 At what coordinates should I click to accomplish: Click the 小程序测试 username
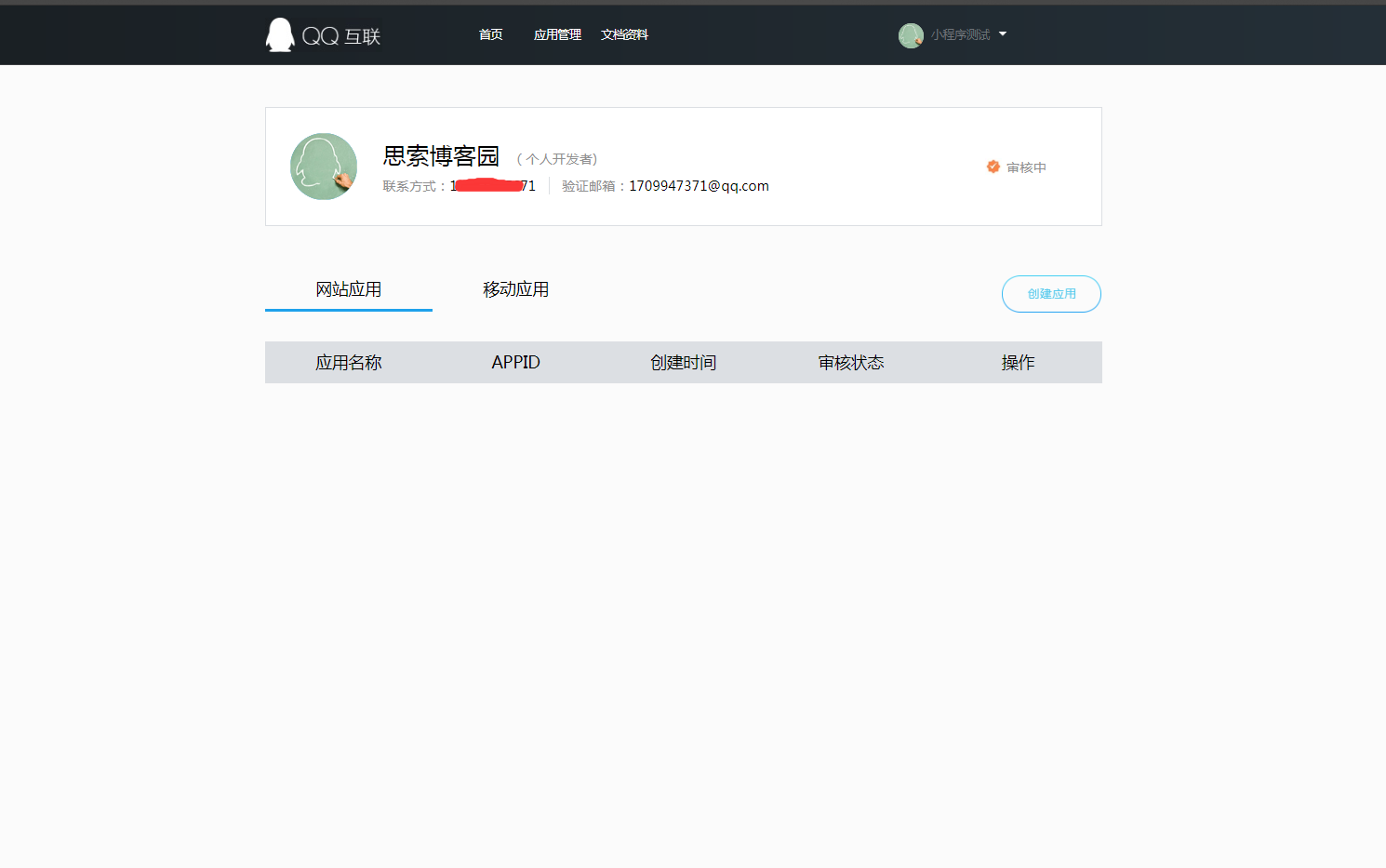pyautogui.click(x=961, y=34)
